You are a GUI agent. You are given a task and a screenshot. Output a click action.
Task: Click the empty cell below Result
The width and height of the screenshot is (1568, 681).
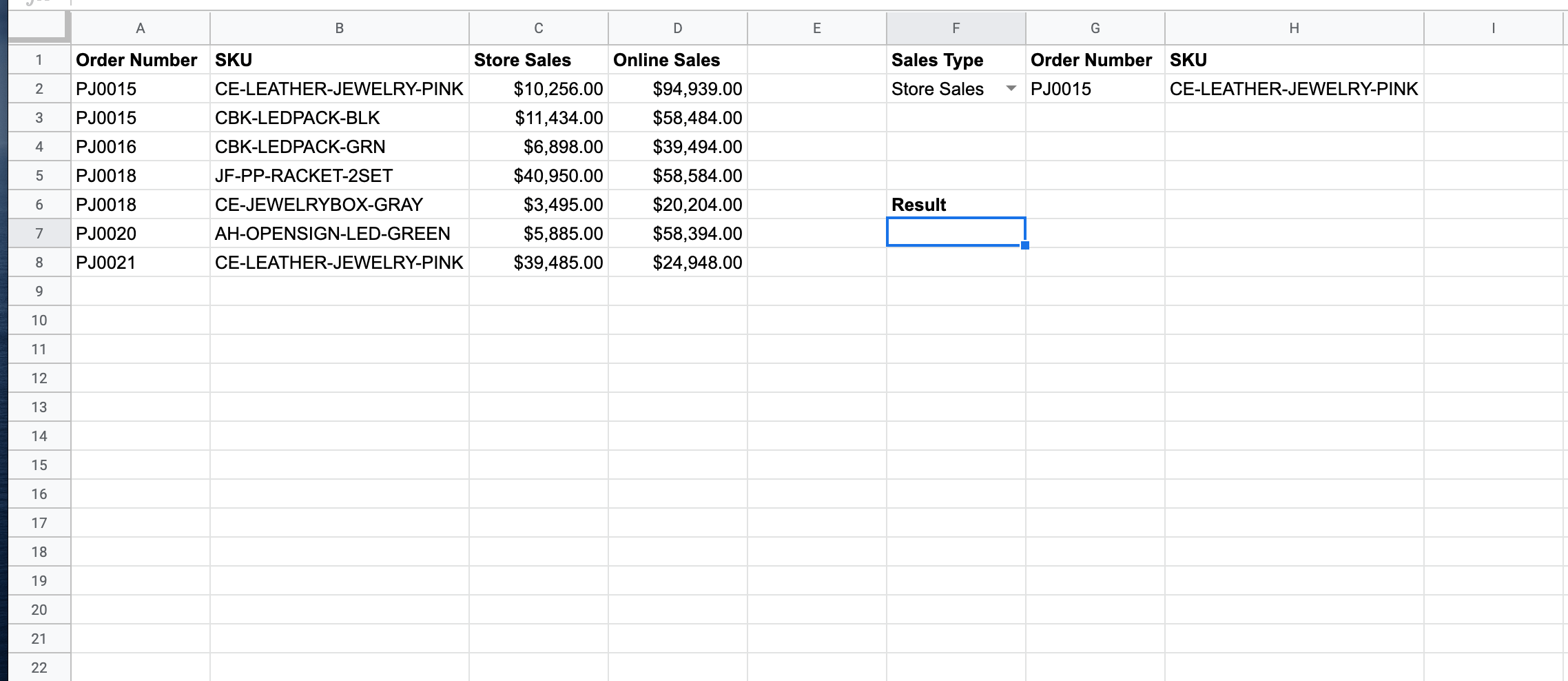pyautogui.click(x=956, y=233)
